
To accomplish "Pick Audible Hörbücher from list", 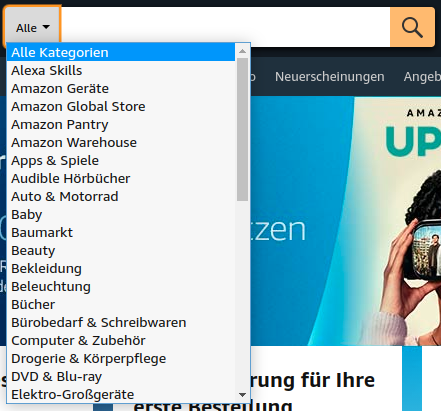I will pyautogui.click(x=121, y=178).
